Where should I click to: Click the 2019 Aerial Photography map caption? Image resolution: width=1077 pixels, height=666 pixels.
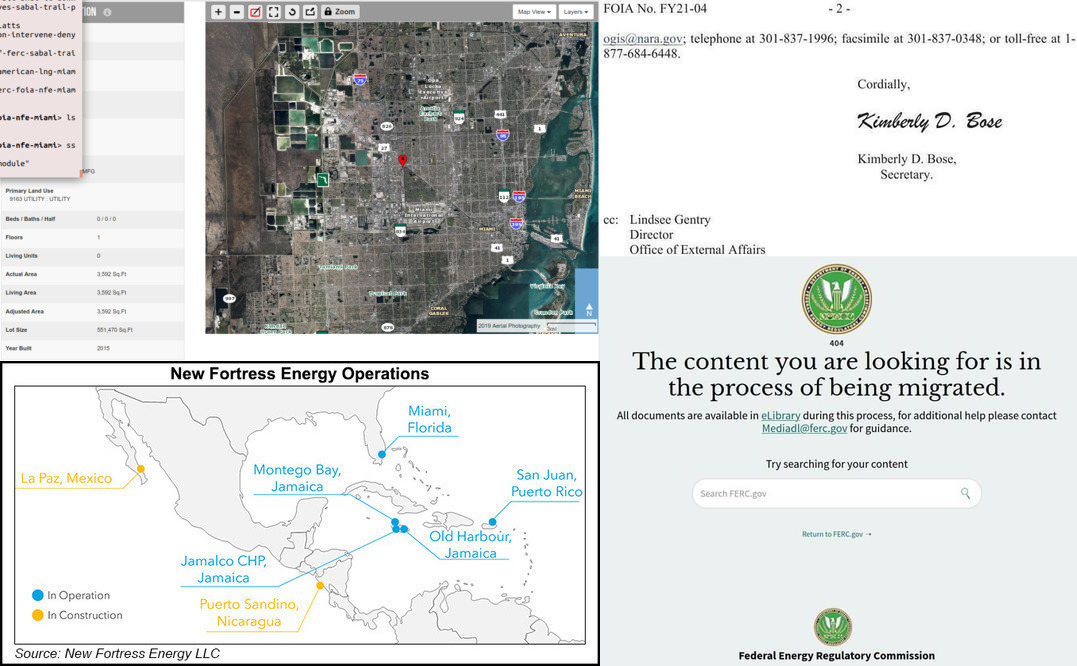tap(509, 325)
